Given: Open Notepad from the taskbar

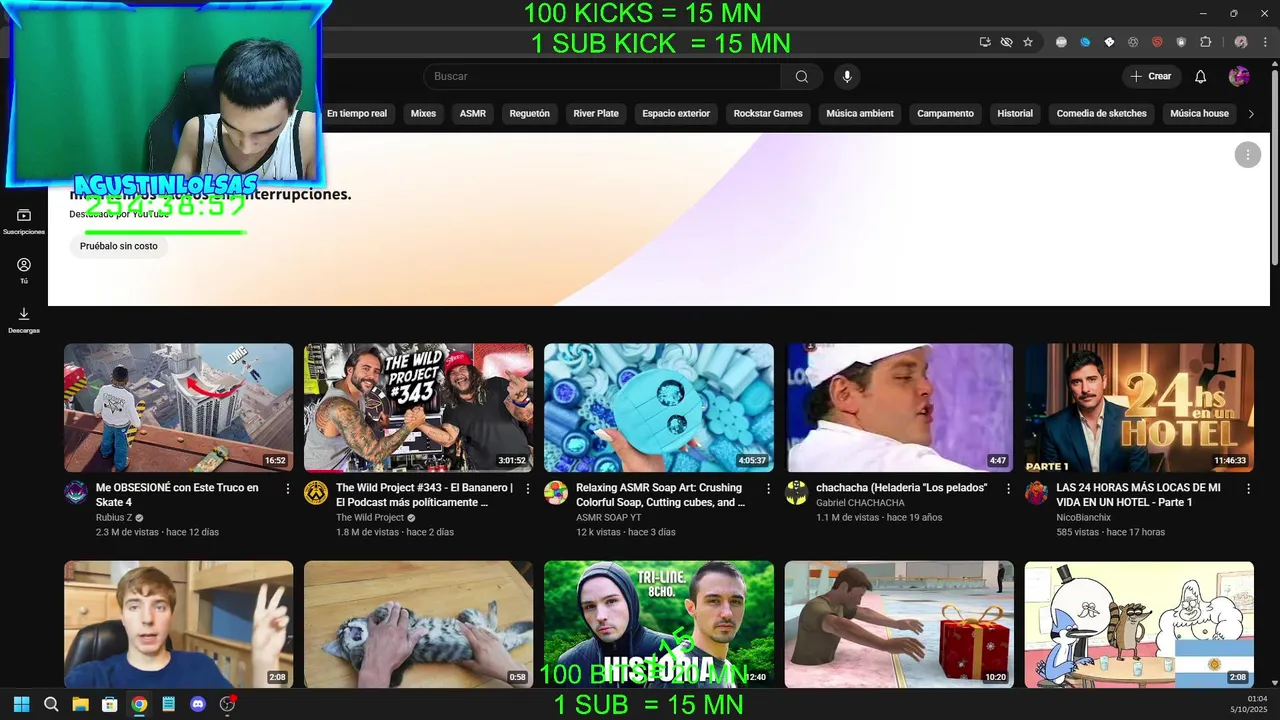Looking at the screenshot, I should [x=168, y=704].
